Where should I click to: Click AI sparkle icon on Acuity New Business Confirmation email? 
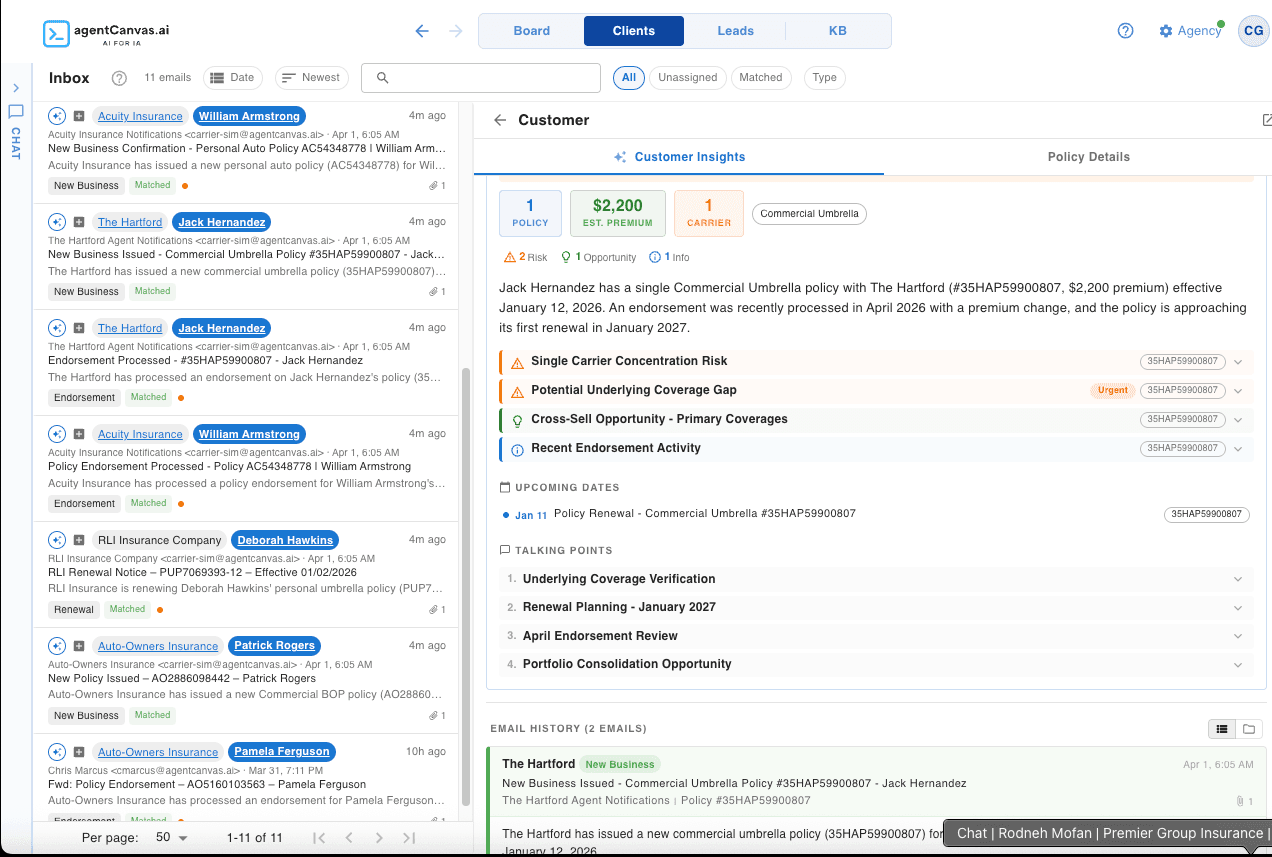pos(57,116)
